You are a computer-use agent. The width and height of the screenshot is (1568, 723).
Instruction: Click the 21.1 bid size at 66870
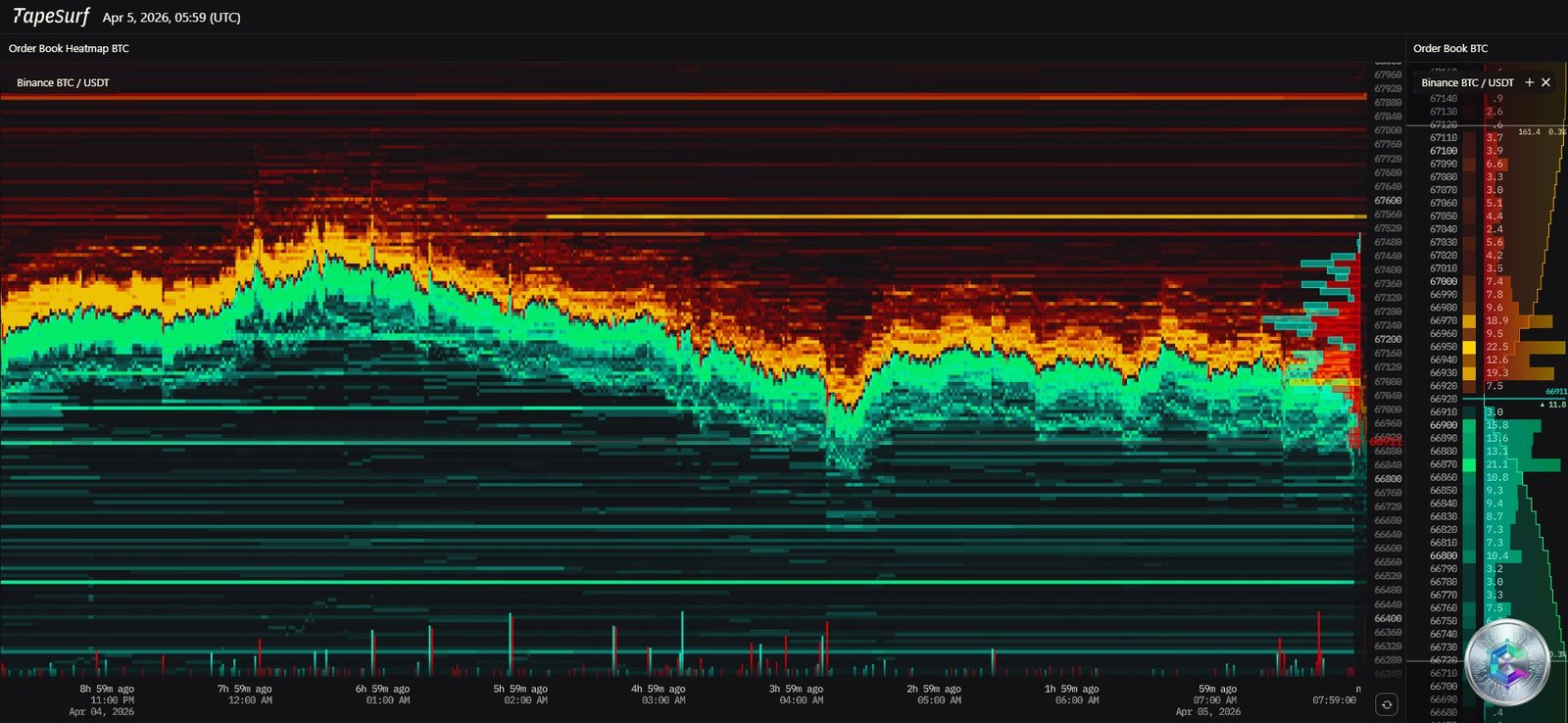pyautogui.click(x=1496, y=464)
